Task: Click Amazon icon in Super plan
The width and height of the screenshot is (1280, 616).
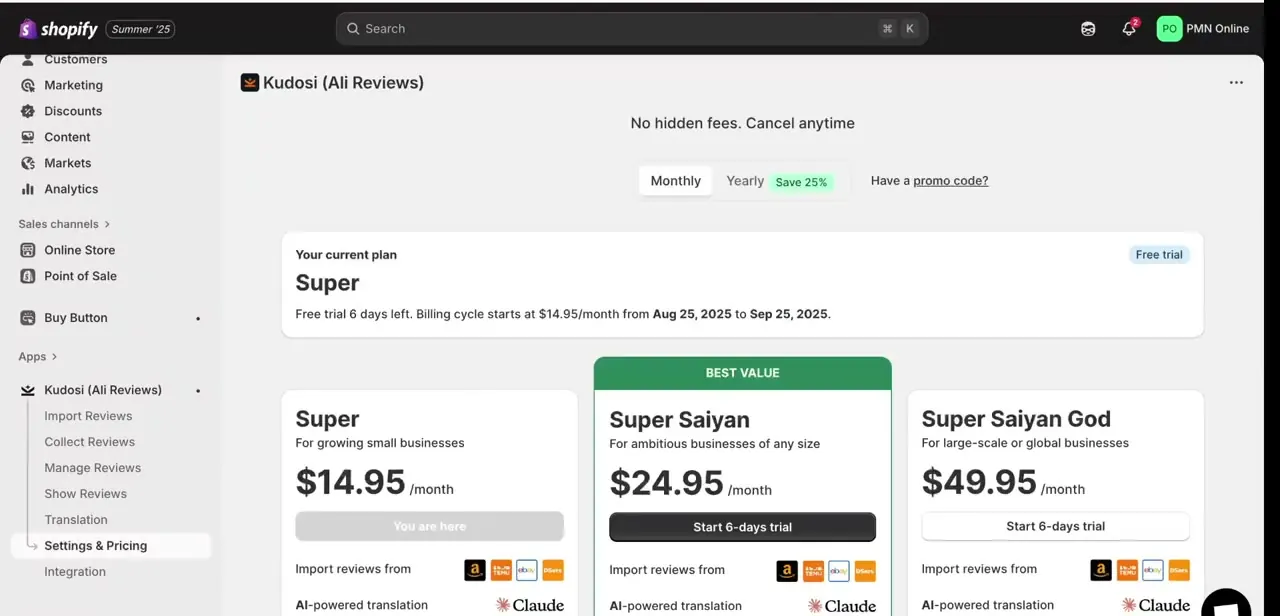Action: coord(475,570)
